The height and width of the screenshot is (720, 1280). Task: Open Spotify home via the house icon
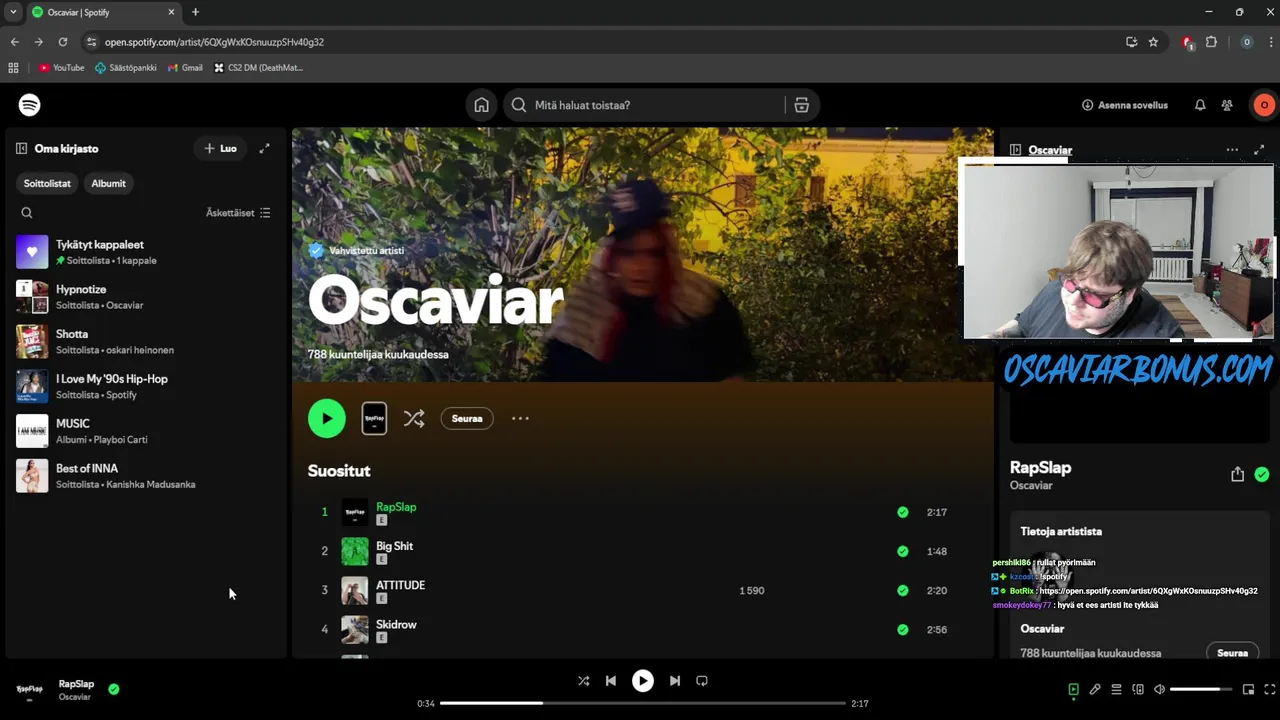(x=482, y=105)
